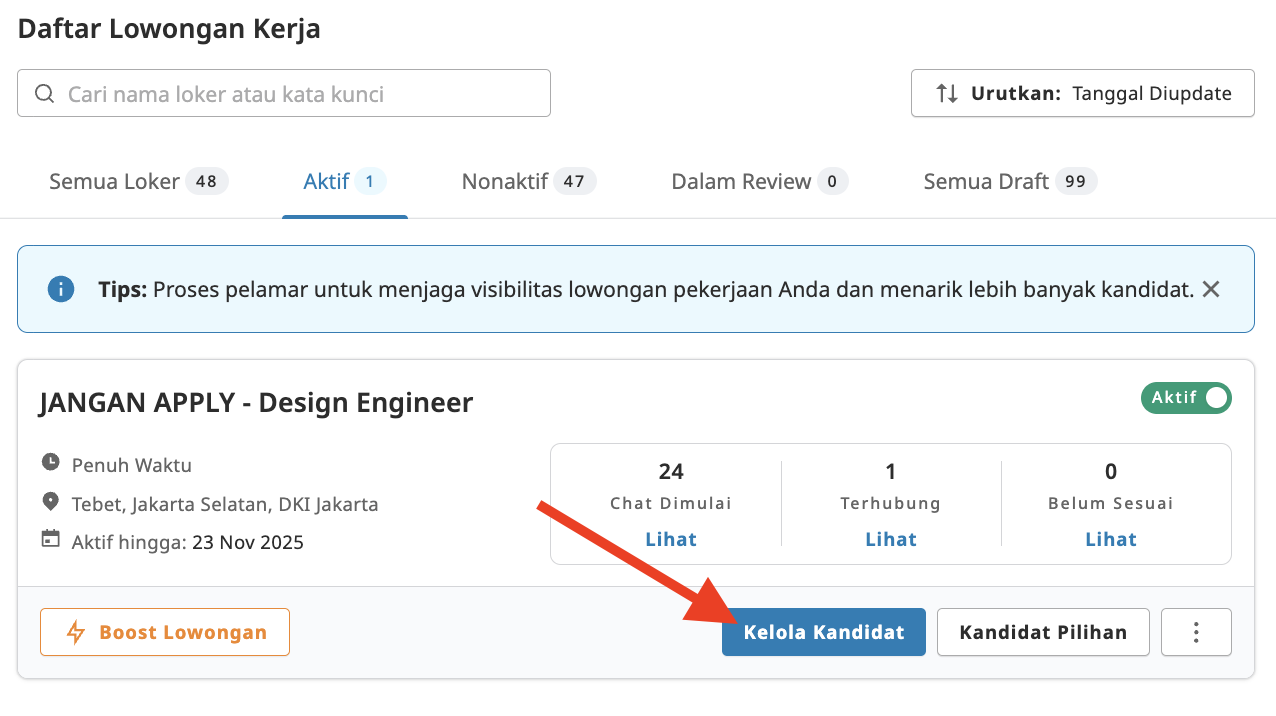Switch to the Semua Loker tab

click(x=114, y=181)
